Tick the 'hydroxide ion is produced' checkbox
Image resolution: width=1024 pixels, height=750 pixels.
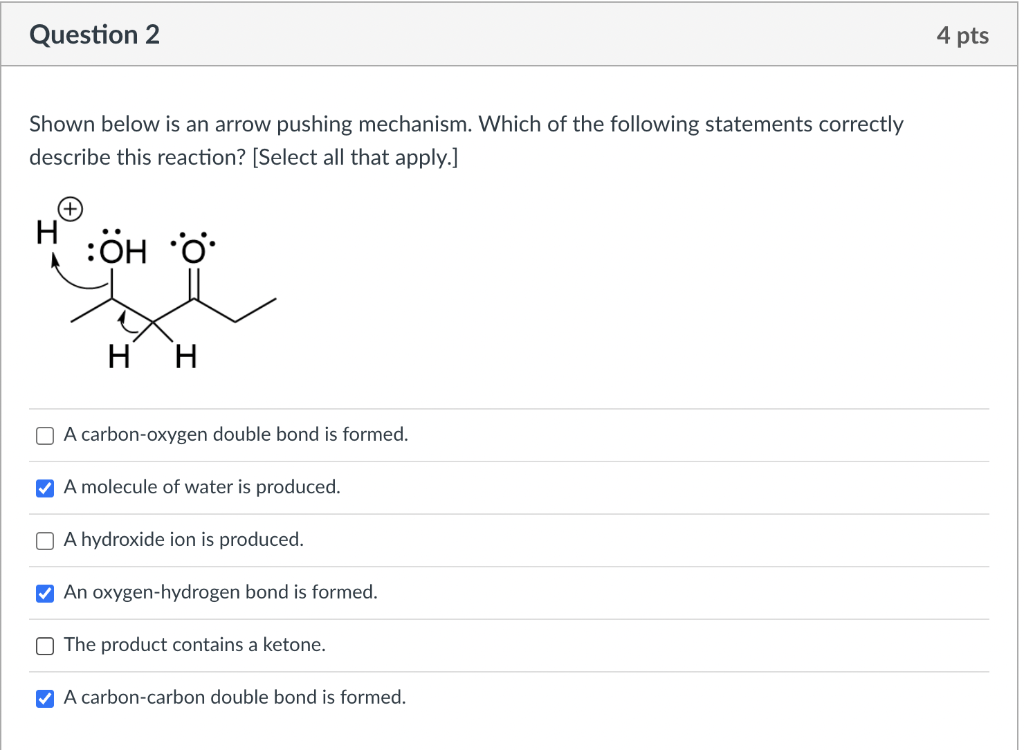pyautogui.click(x=45, y=541)
